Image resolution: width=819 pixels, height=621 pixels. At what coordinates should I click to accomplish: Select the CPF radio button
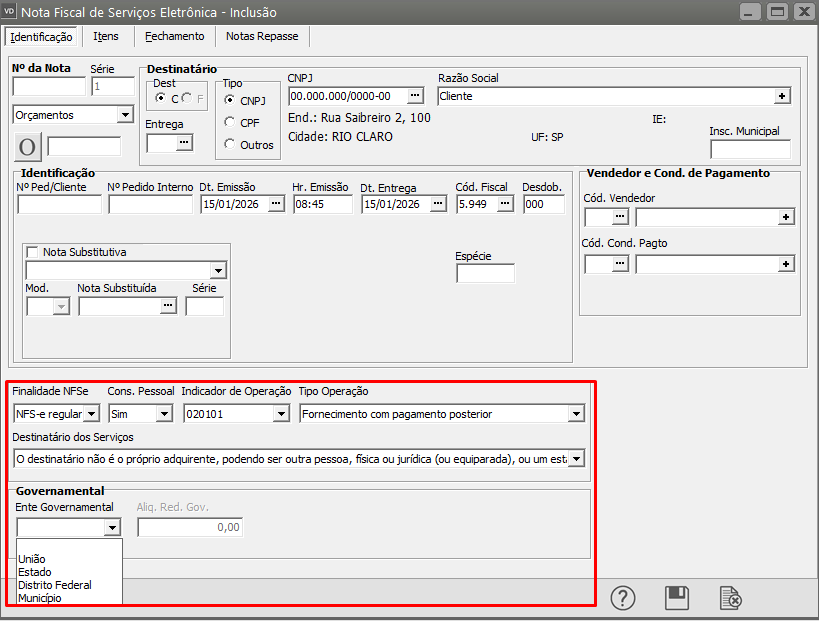[230, 122]
